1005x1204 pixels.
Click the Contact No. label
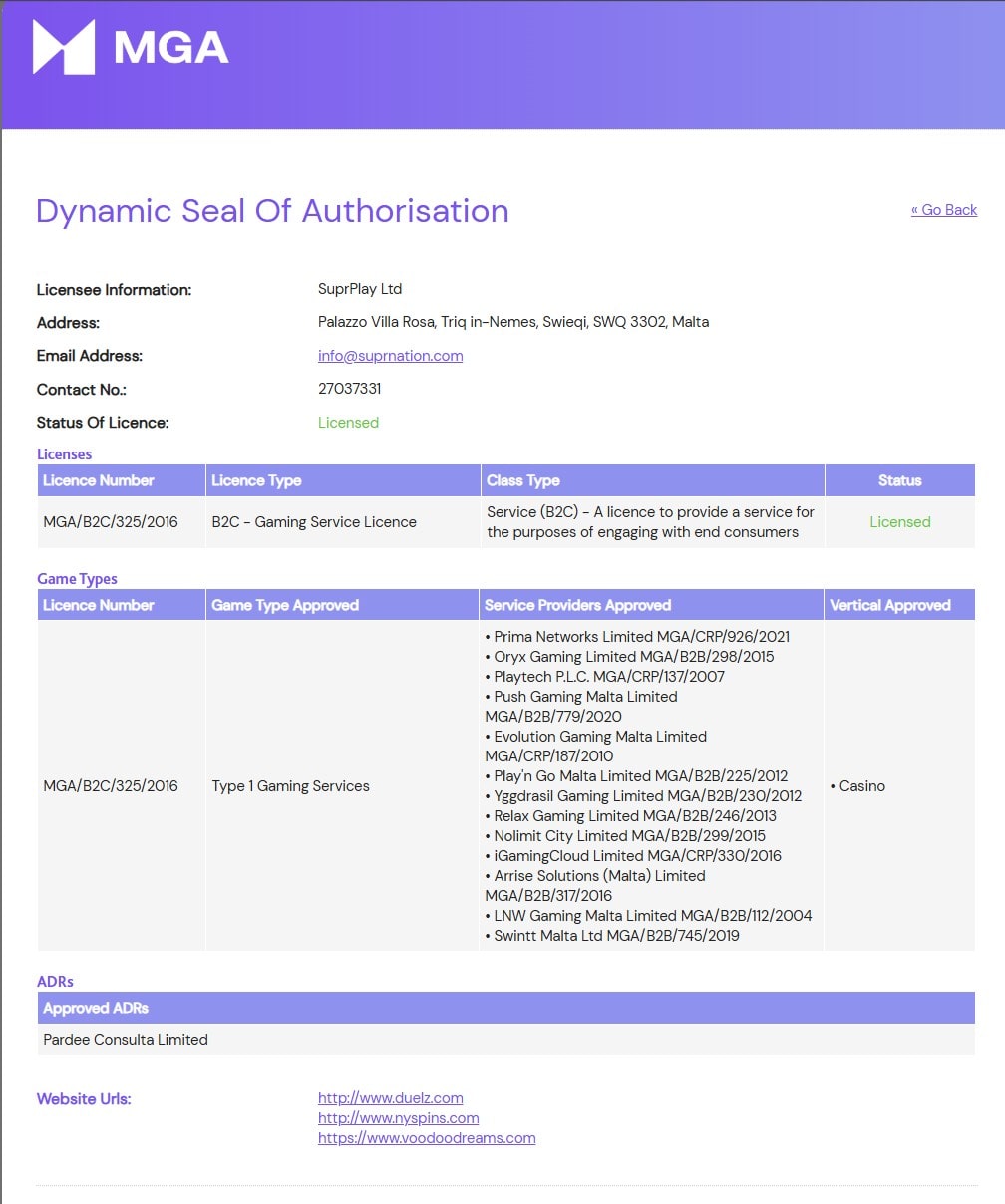[x=82, y=389]
